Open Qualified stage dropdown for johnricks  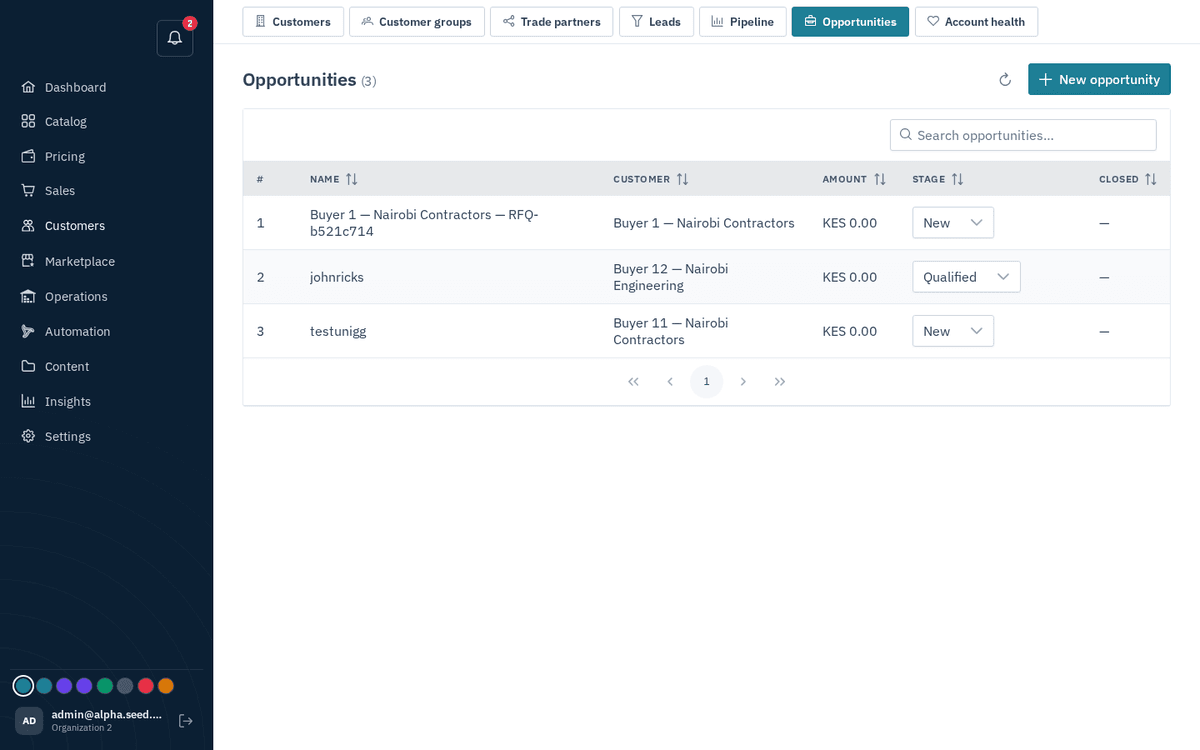pyautogui.click(x=966, y=277)
